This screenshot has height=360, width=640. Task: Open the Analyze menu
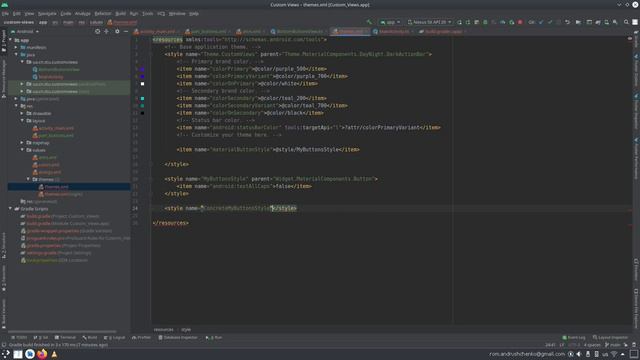click(82, 13)
